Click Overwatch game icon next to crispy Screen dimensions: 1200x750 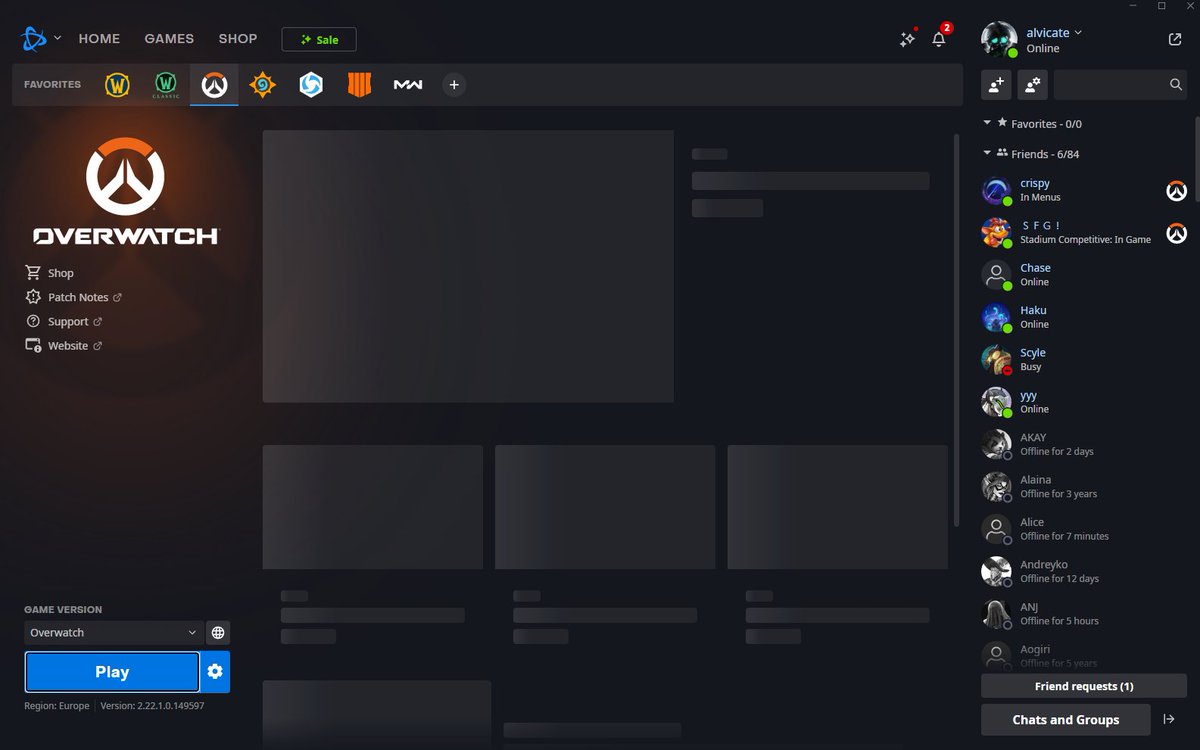point(1177,191)
